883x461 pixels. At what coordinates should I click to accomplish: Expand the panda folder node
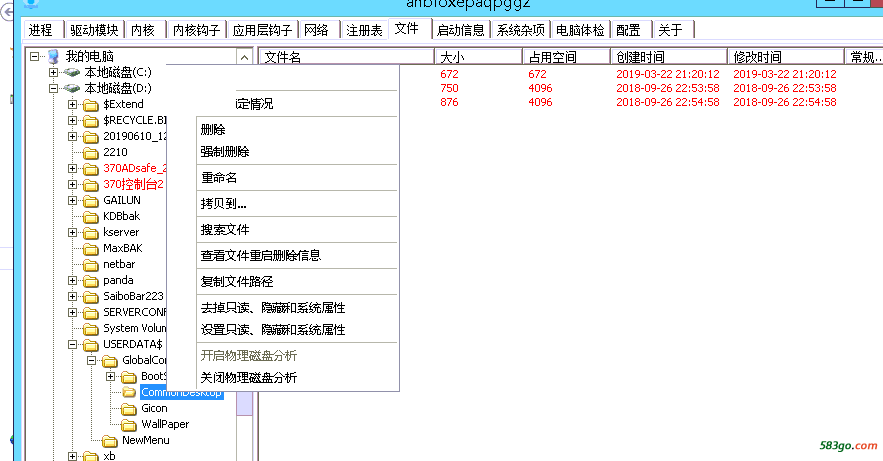(x=73, y=280)
